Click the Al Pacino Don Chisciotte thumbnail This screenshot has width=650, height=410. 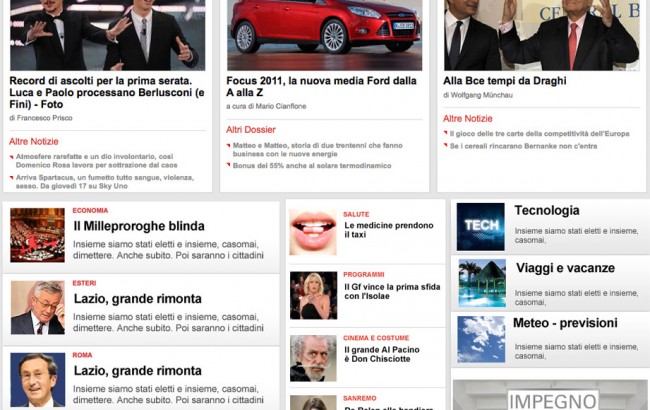point(313,358)
